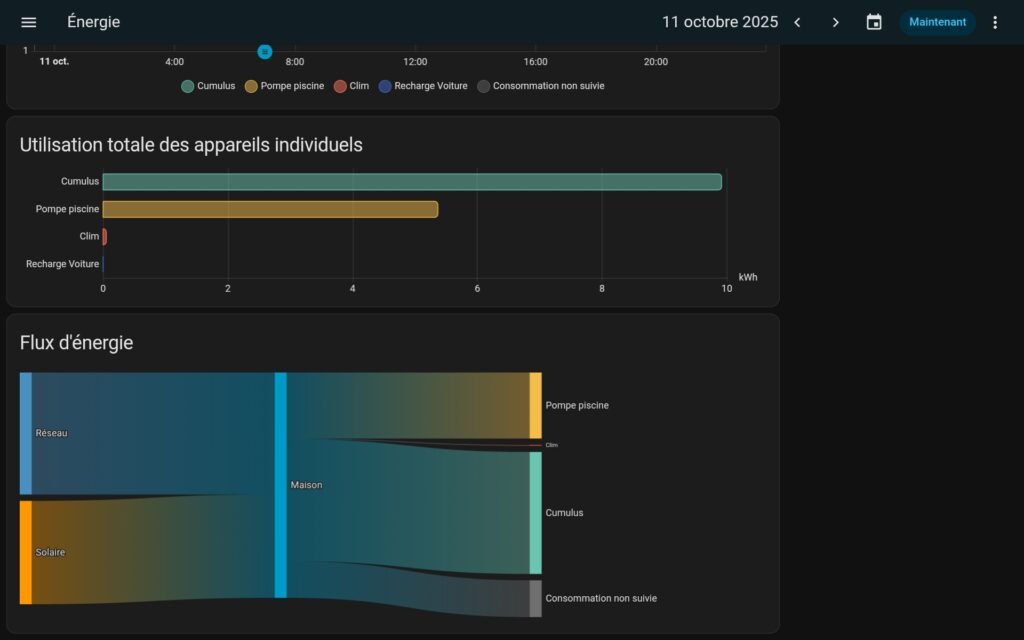
Task: Toggle Recharge Voiture legend entry
Action: (423, 86)
